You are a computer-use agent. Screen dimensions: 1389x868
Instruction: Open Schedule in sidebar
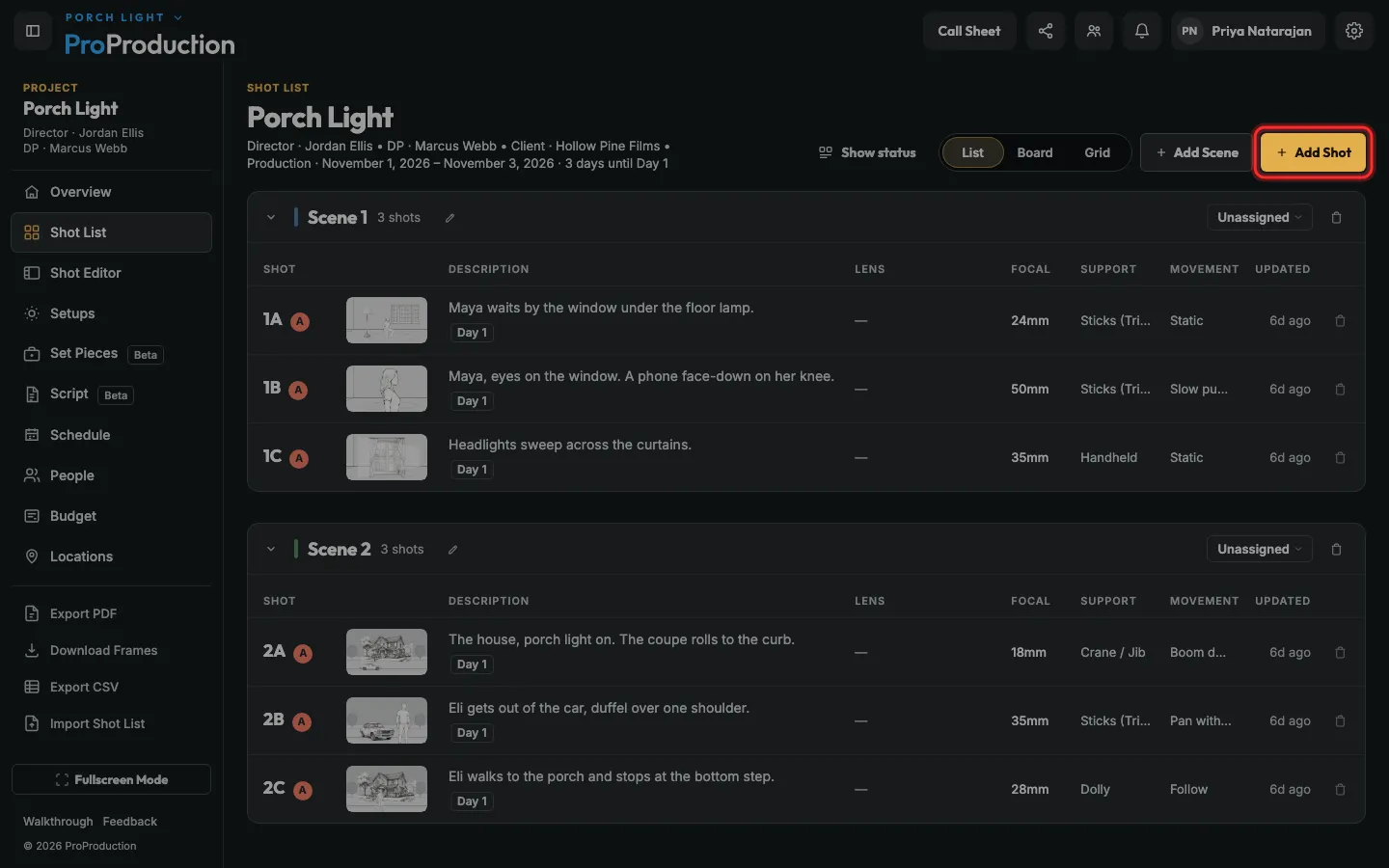tap(111, 435)
